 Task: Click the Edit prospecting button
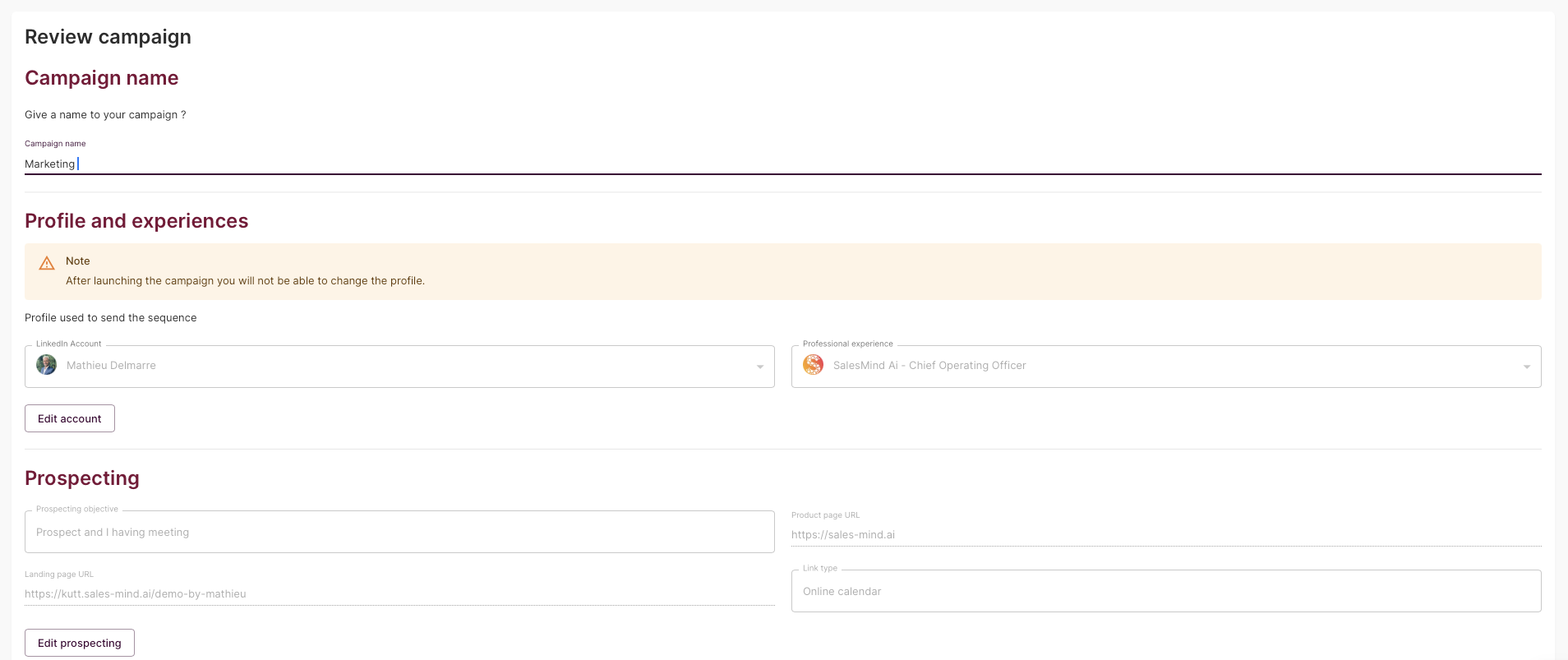click(x=80, y=643)
